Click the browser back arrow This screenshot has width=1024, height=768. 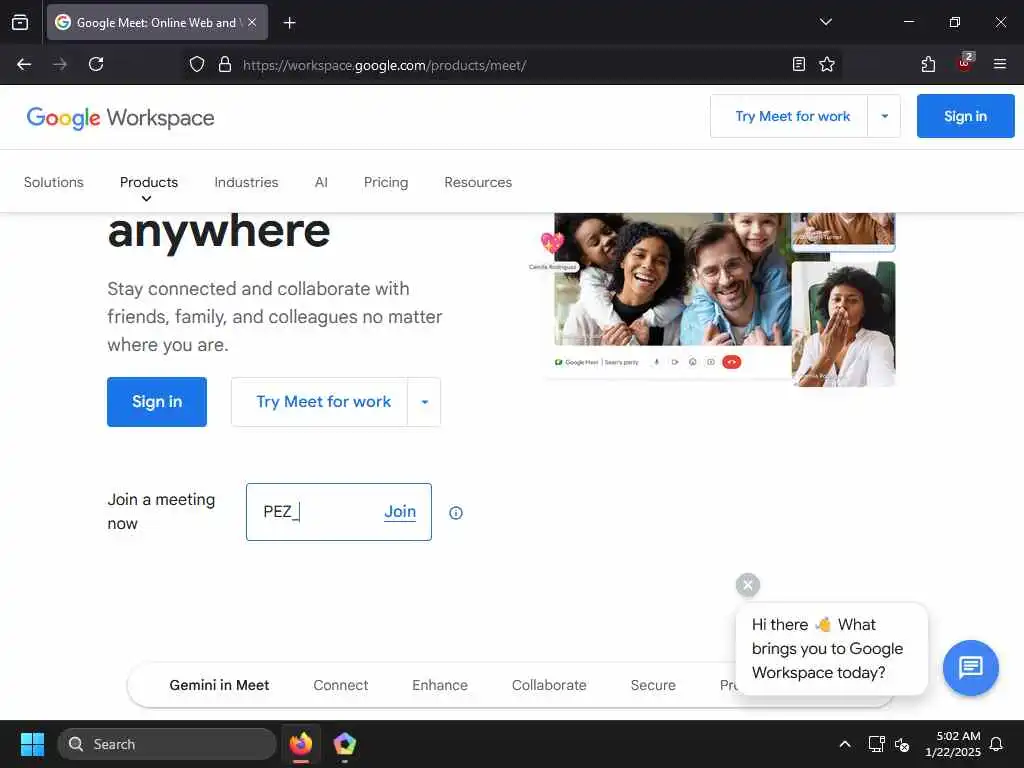[x=24, y=64]
